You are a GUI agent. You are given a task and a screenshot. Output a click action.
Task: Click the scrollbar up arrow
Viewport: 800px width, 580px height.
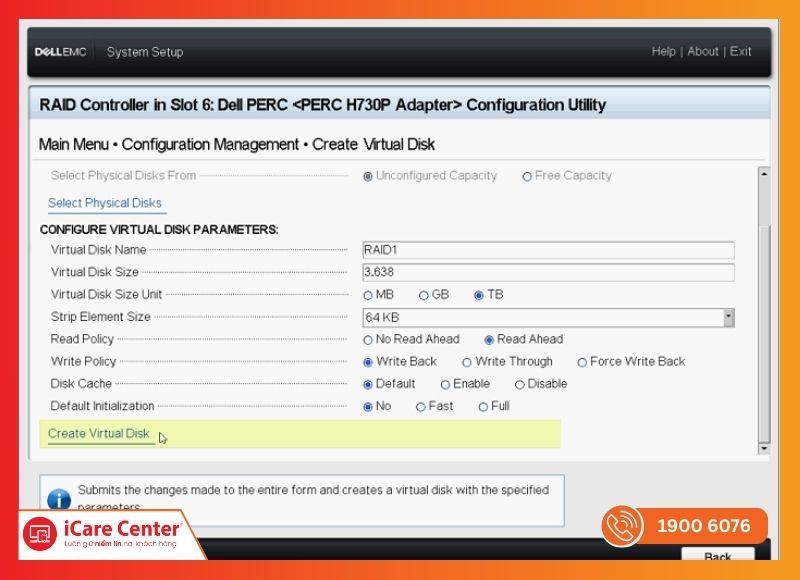click(x=764, y=174)
